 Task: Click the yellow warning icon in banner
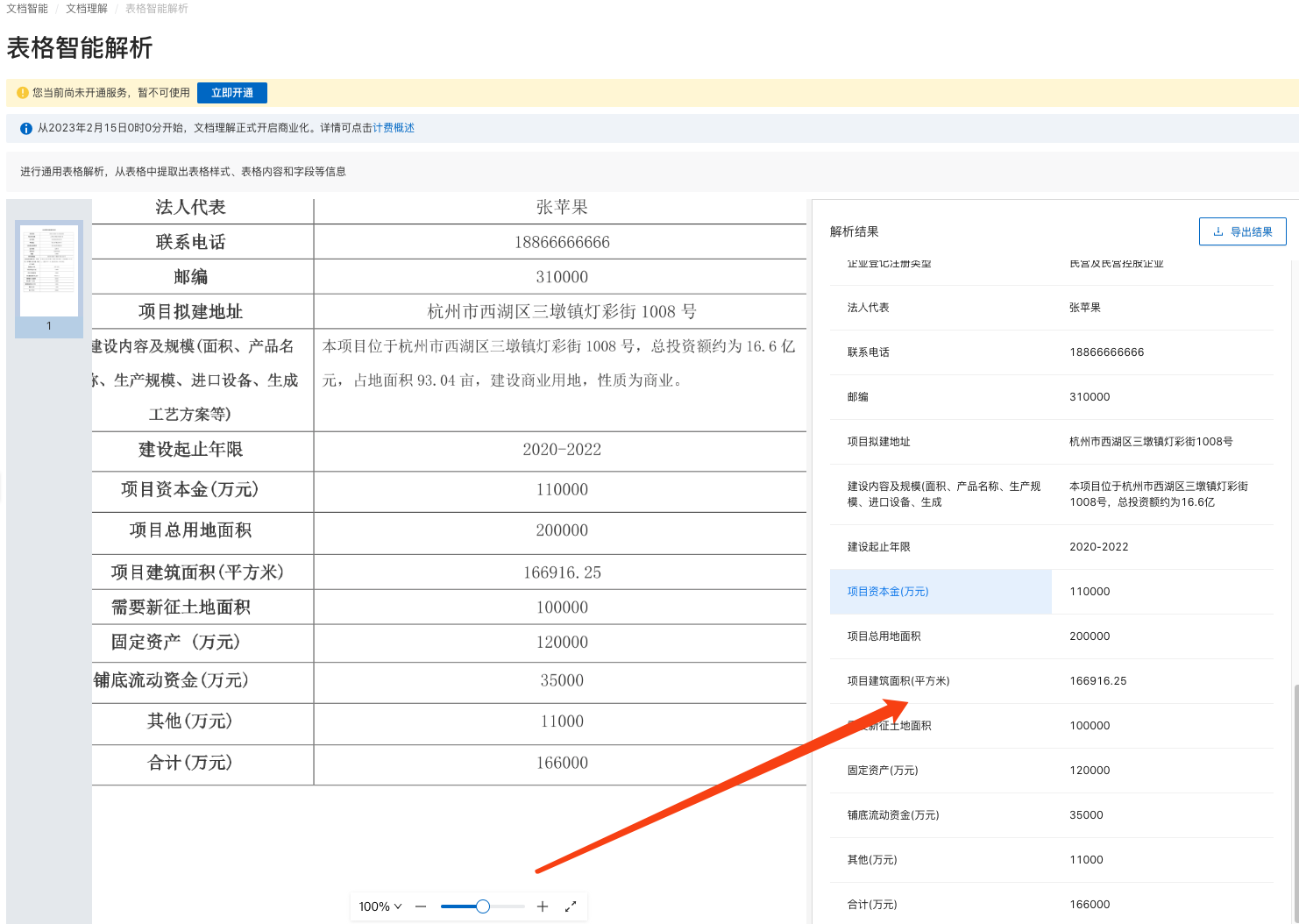coord(23,92)
